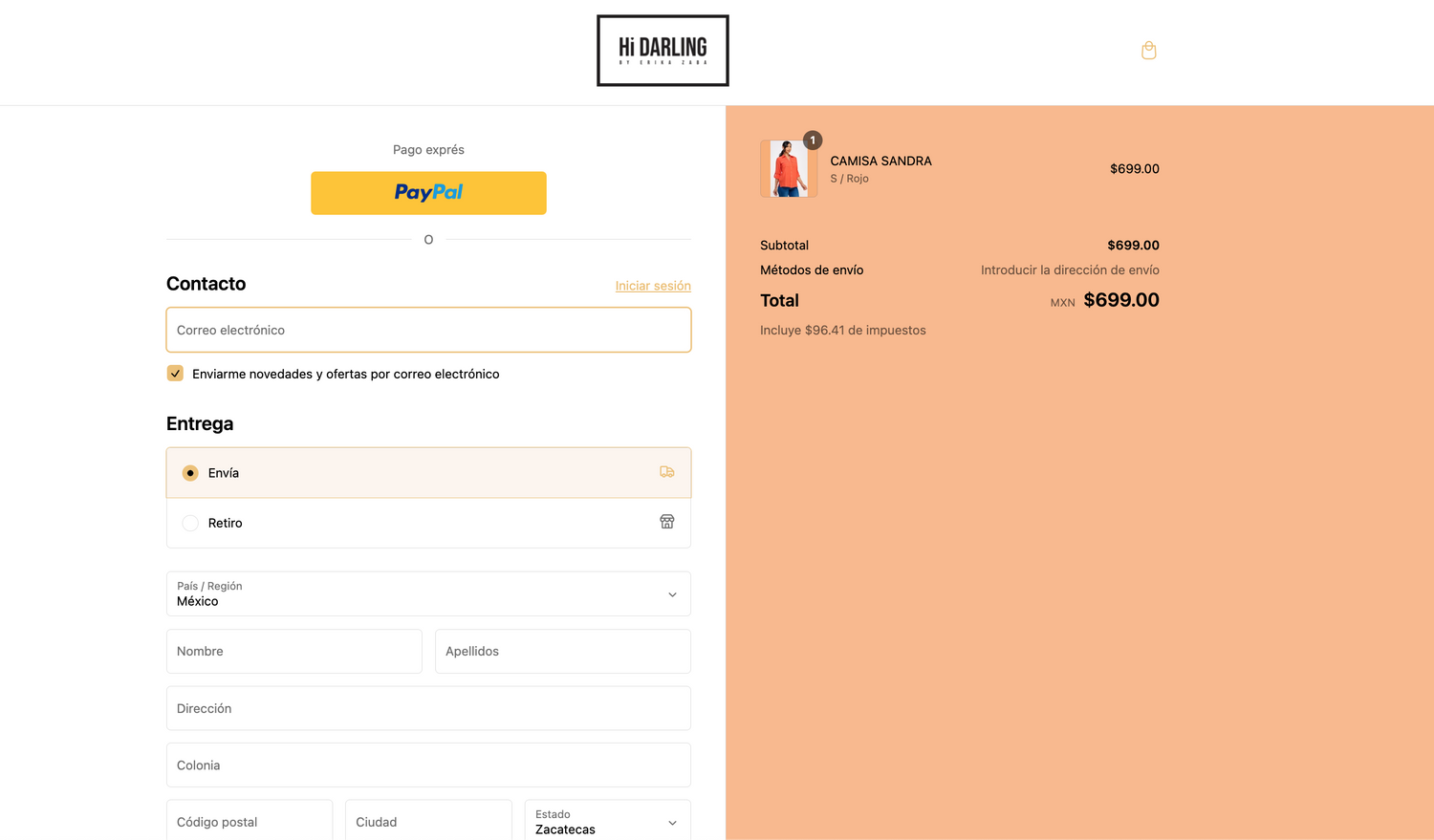The width and height of the screenshot is (1434, 840).
Task: Open the Estado dropdown showing Zacatecas
Action: point(607,821)
